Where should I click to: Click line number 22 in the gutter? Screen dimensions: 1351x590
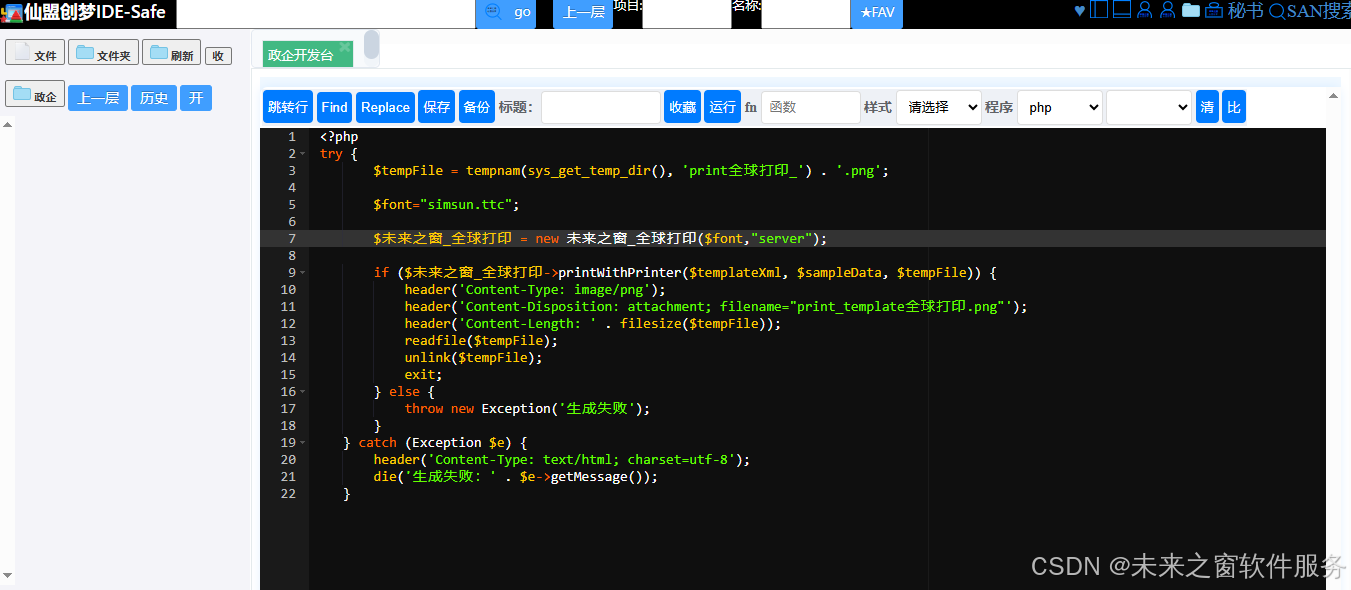[x=288, y=494]
